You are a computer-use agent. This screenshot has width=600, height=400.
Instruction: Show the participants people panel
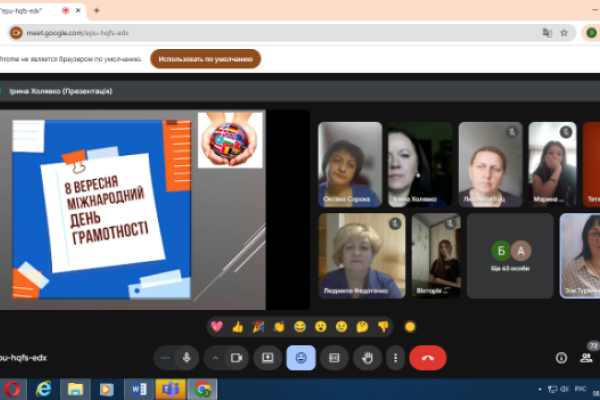pyautogui.click(x=586, y=357)
